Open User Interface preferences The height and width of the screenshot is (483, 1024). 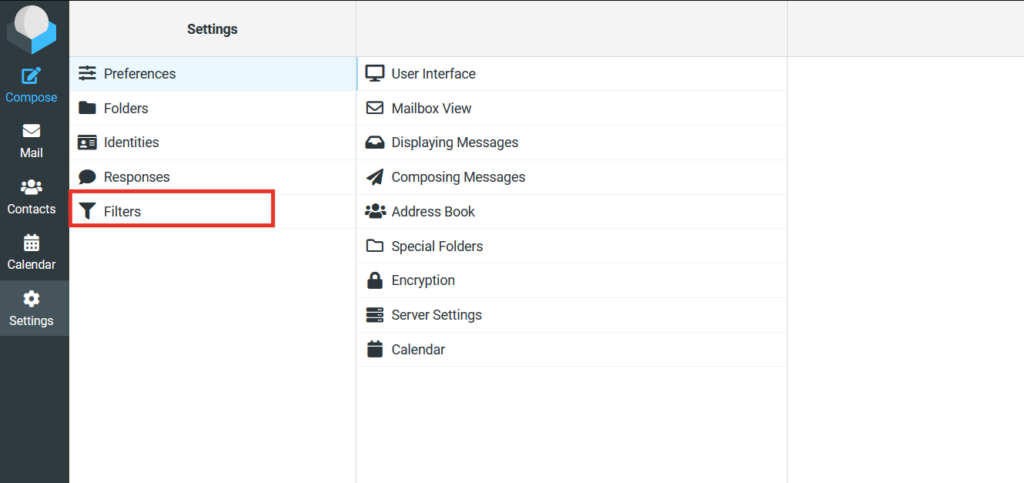click(x=572, y=74)
